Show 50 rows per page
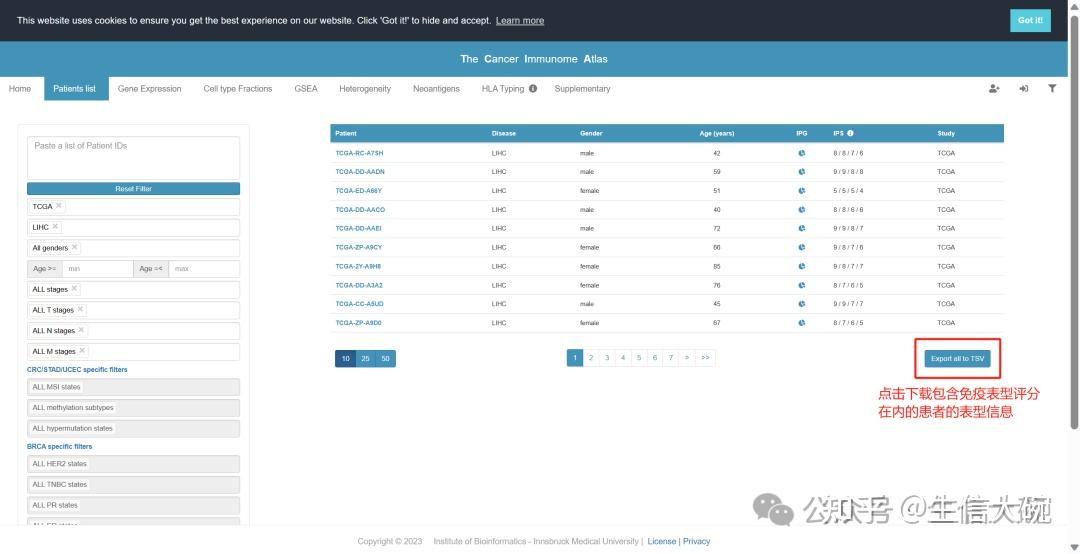Screen dimensions: 1080x554 coord(386,358)
